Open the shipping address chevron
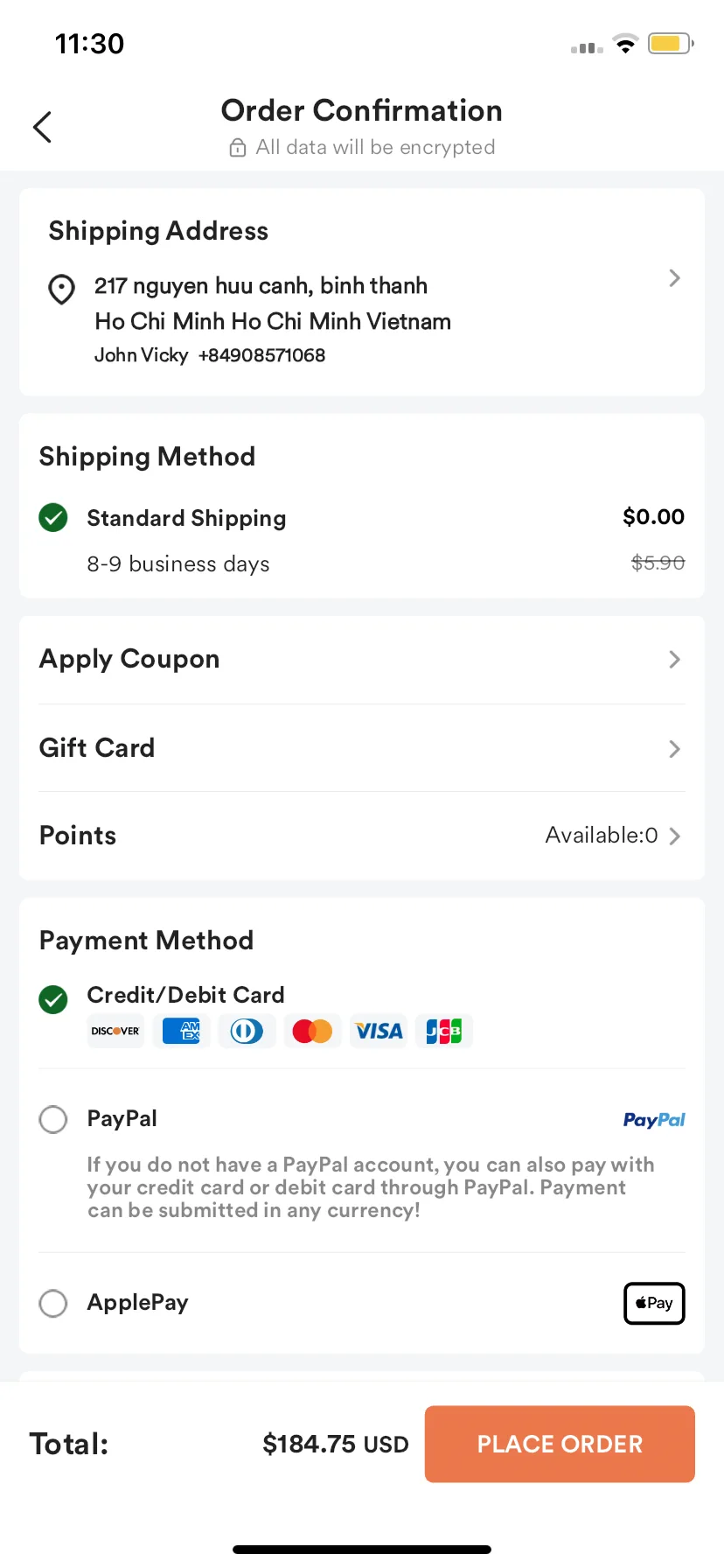The width and height of the screenshot is (724, 1568). 674,278
